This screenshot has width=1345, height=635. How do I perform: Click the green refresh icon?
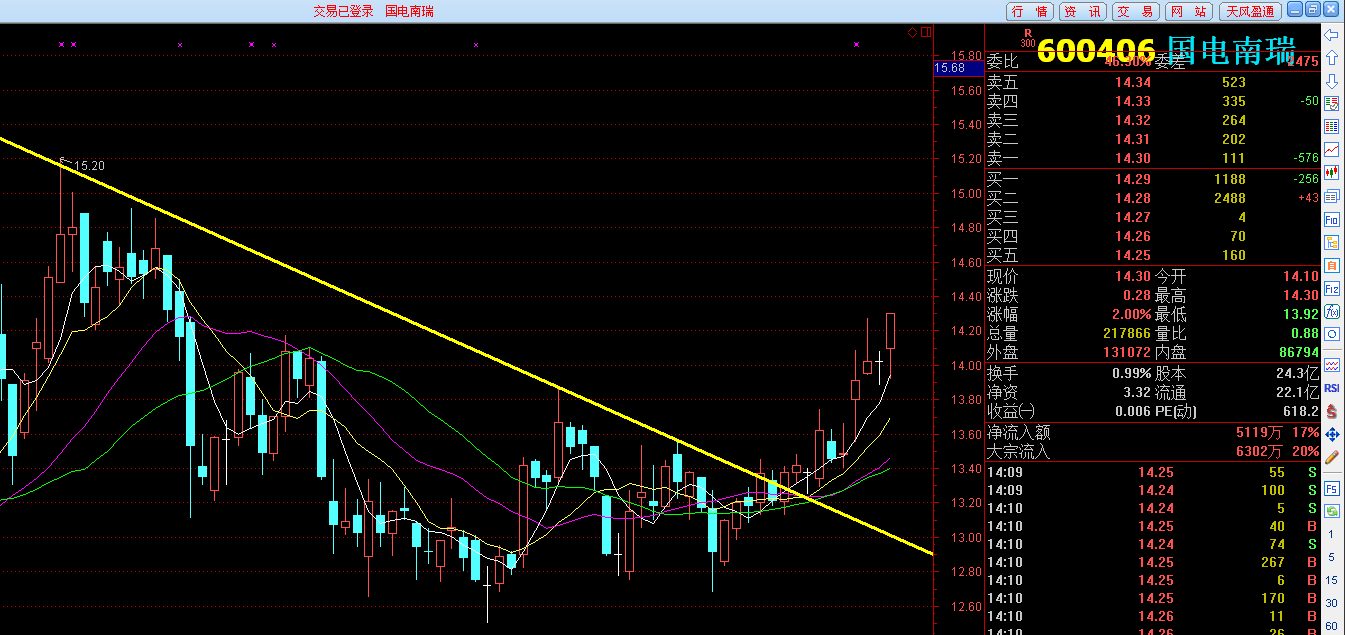coord(1331,511)
